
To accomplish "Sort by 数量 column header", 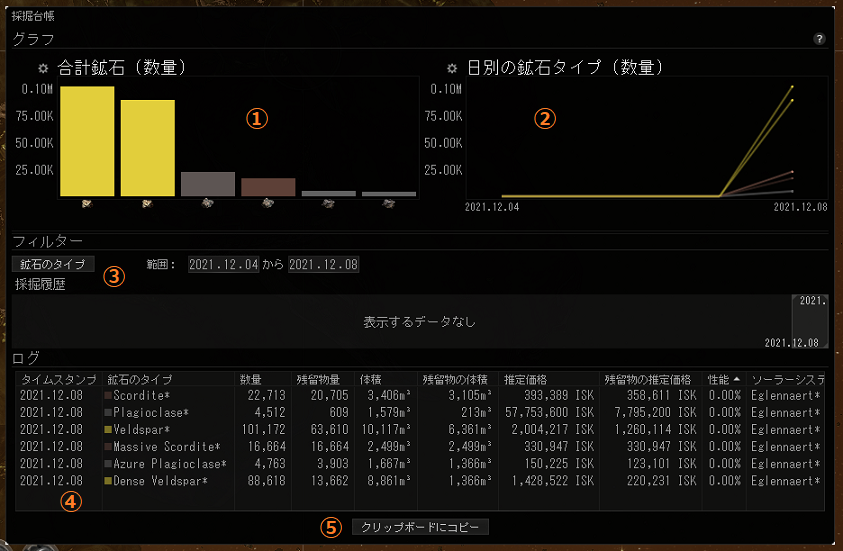I will 263,380.
